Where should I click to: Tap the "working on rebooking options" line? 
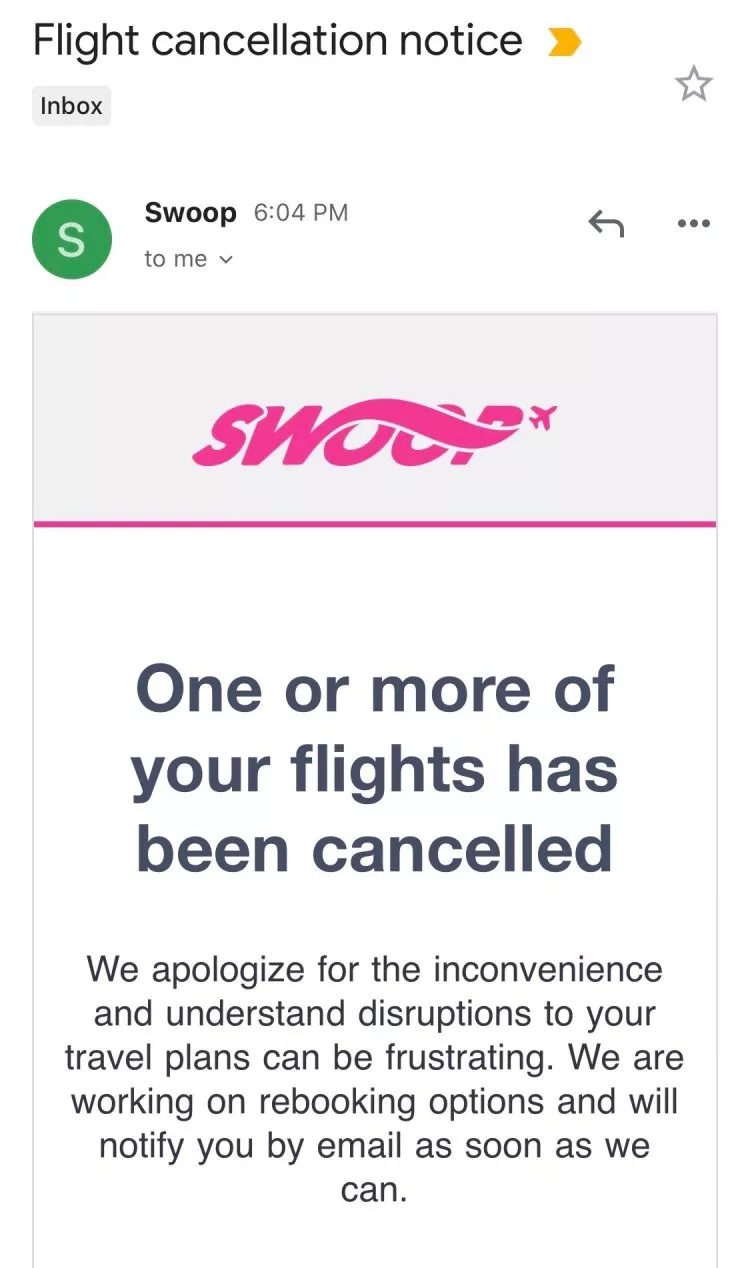coord(375,1101)
